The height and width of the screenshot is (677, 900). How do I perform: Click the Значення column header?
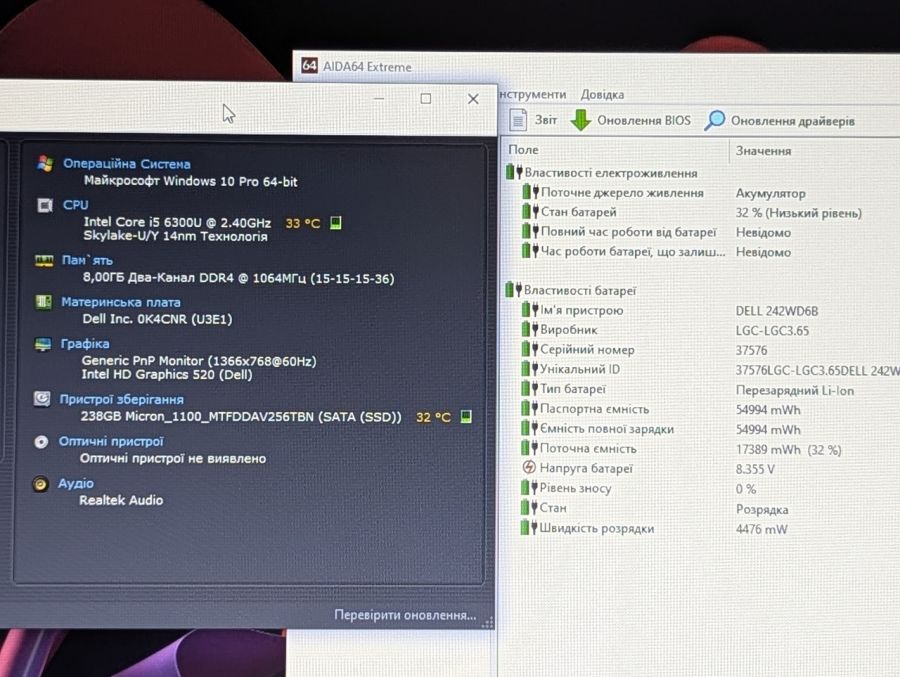(x=763, y=151)
